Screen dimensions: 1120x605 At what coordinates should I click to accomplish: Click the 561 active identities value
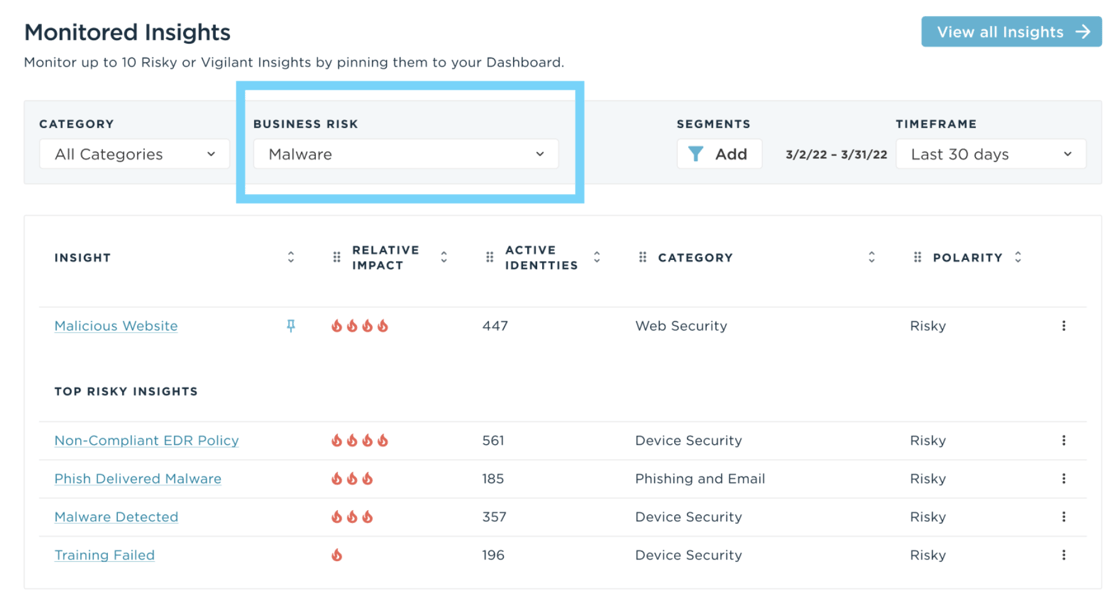[493, 441]
